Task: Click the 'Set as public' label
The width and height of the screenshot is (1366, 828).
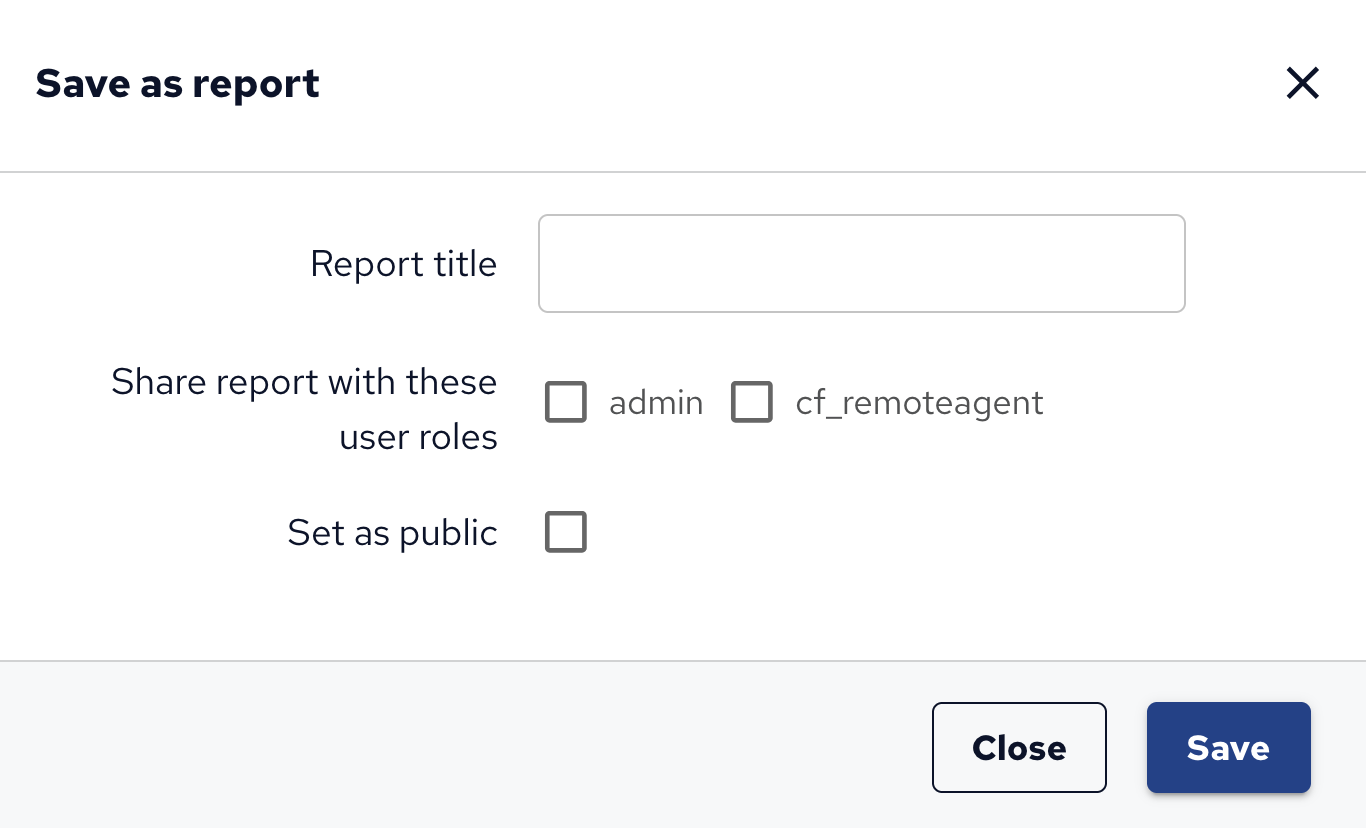Action: [392, 533]
